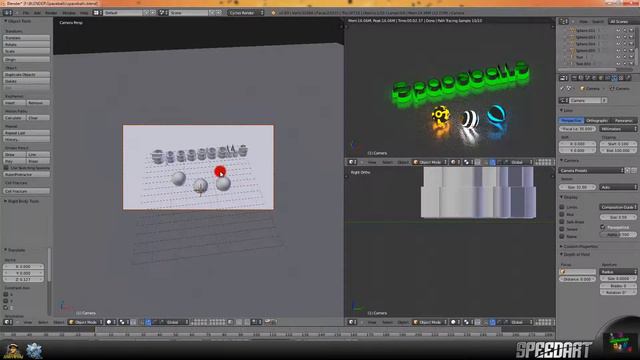Open the scene browser icon beside the Scene field
Screen dimensions: 640x360
[163, 13]
